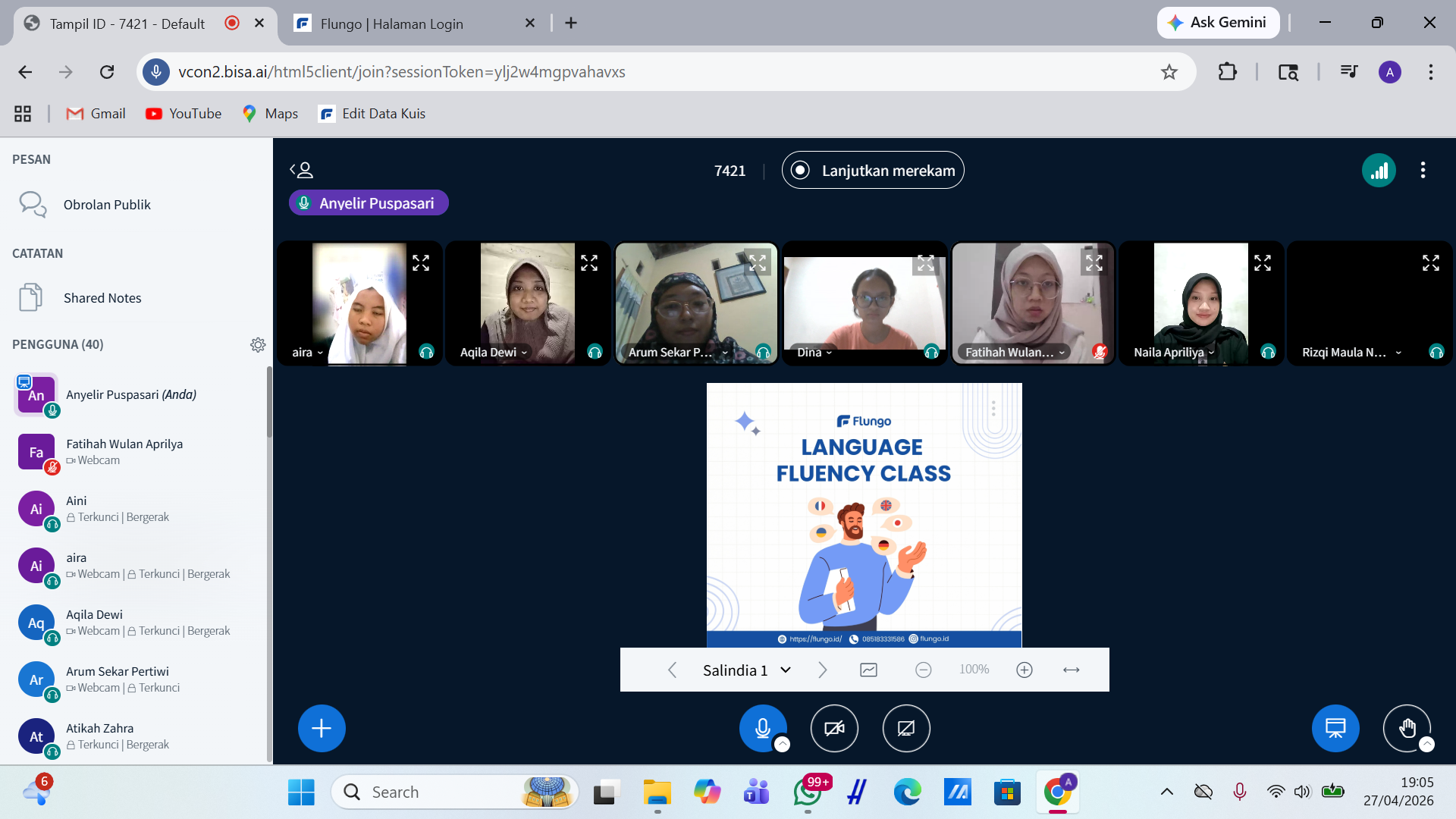1456x819 pixels.
Task: Zoom out the presentation
Action: pos(923,670)
